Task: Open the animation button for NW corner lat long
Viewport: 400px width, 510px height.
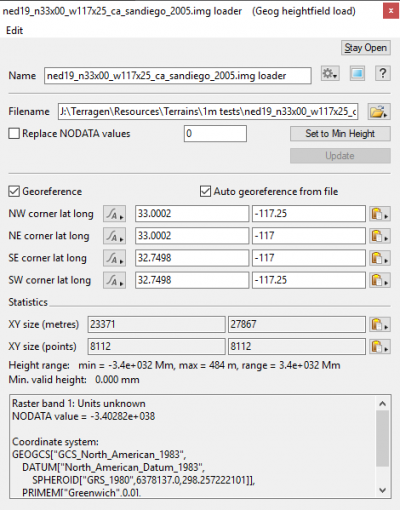Action: click(114, 214)
